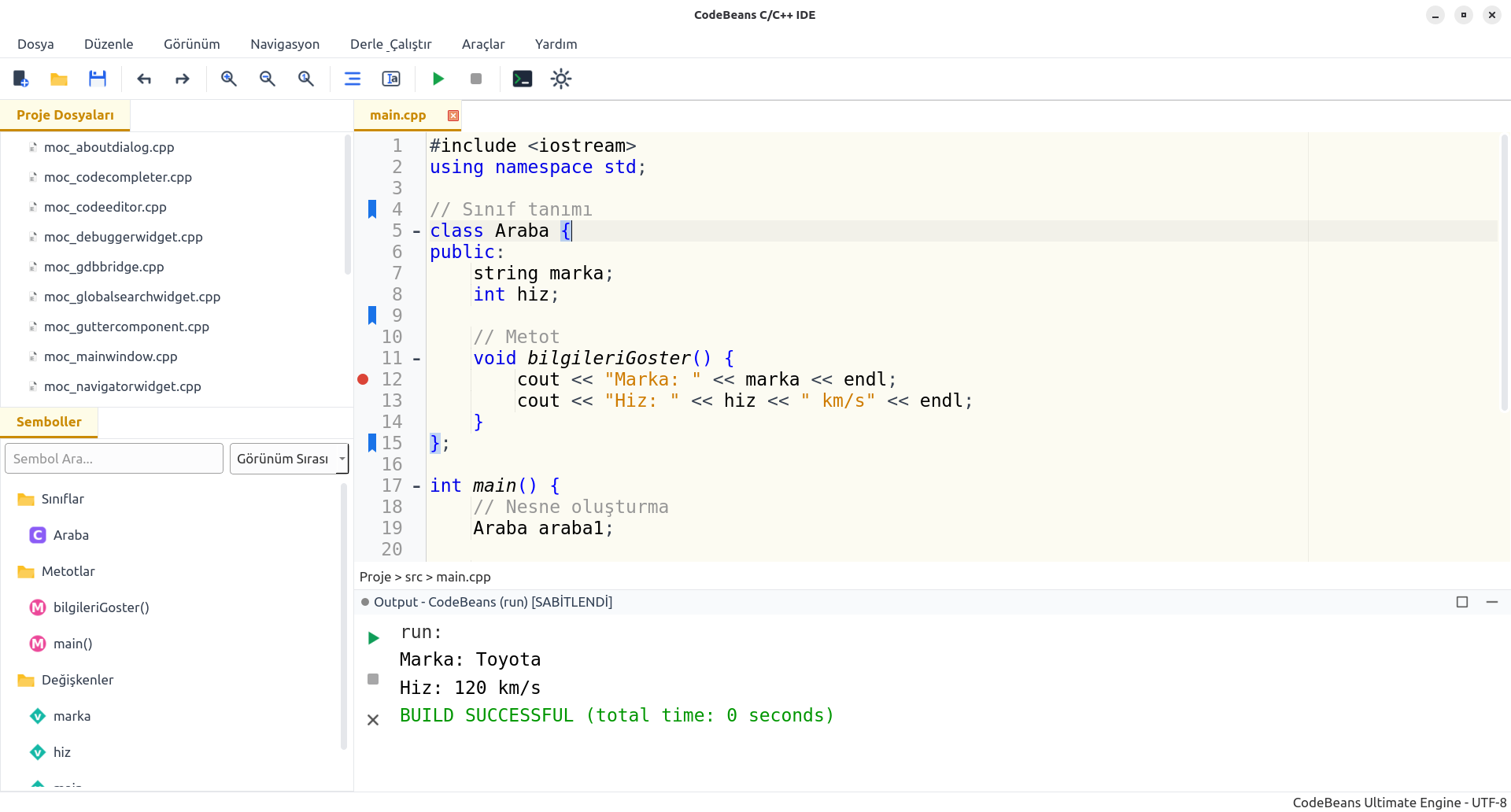This screenshot has width=1511, height=812.
Task: Toggle the breakpoint on line 12
Action: click(x=363, y=379)
